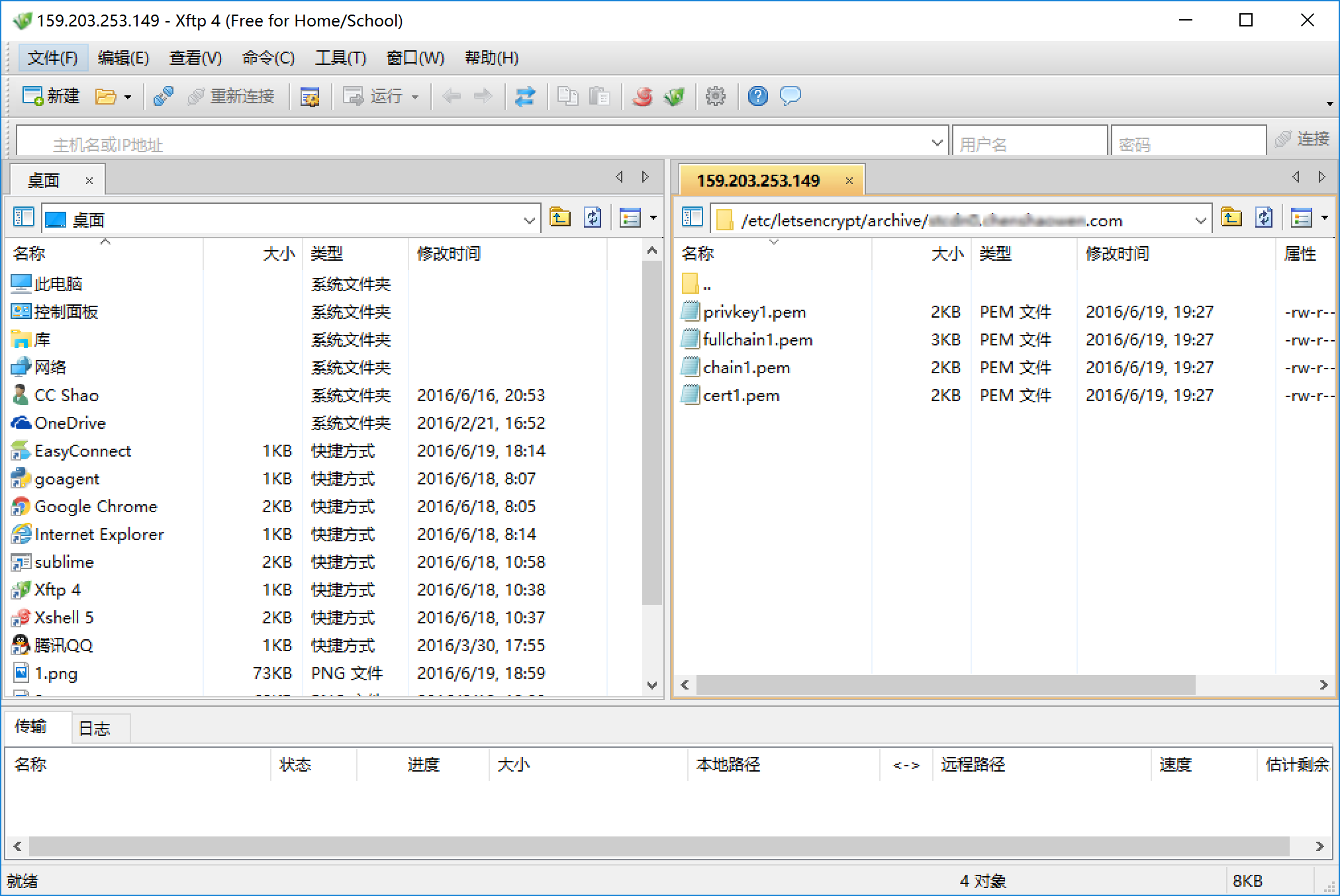Image resolution: width=1340 pixels, height=896 pixels.
Task: Open the File (文件) menu
Action: 52,58
